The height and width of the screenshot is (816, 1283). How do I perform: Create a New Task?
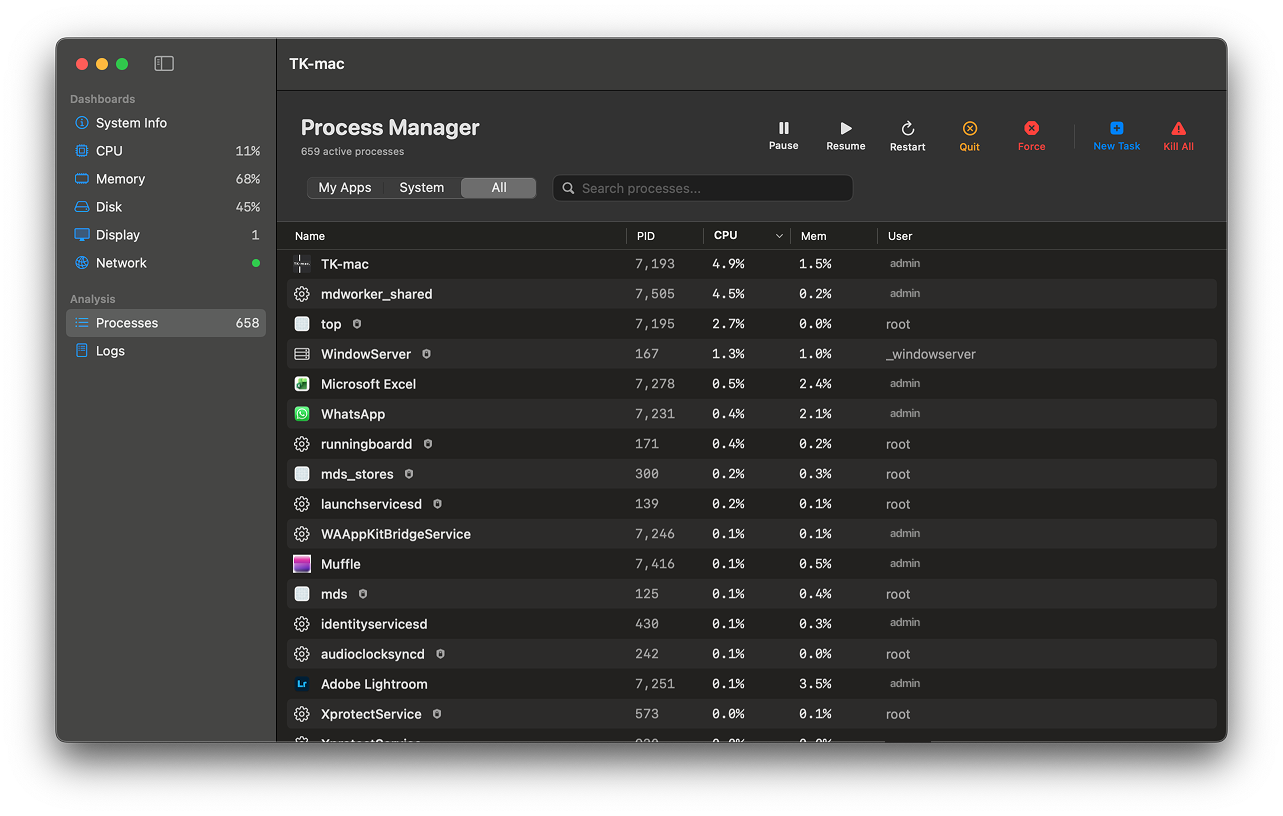point(1116,129)
